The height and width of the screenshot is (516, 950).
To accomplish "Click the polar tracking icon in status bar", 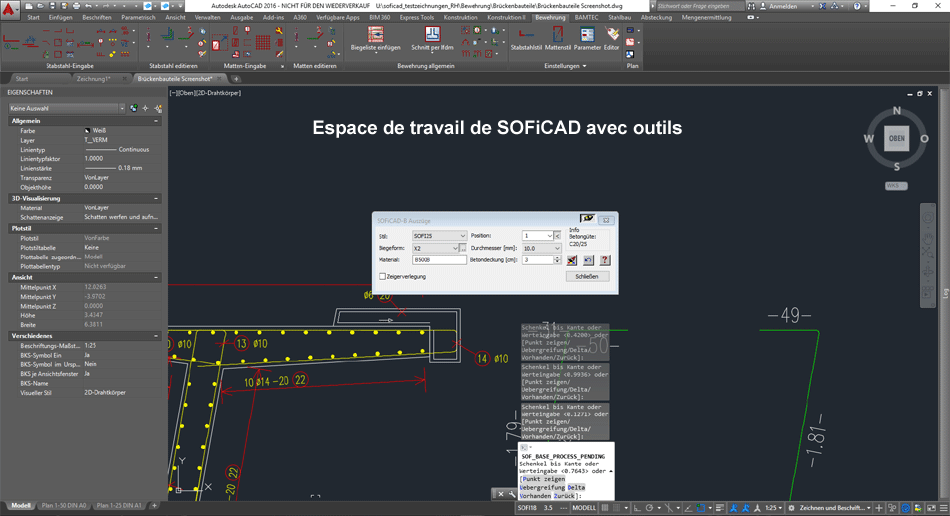I will pyautogui.click(x=649, y=508).
